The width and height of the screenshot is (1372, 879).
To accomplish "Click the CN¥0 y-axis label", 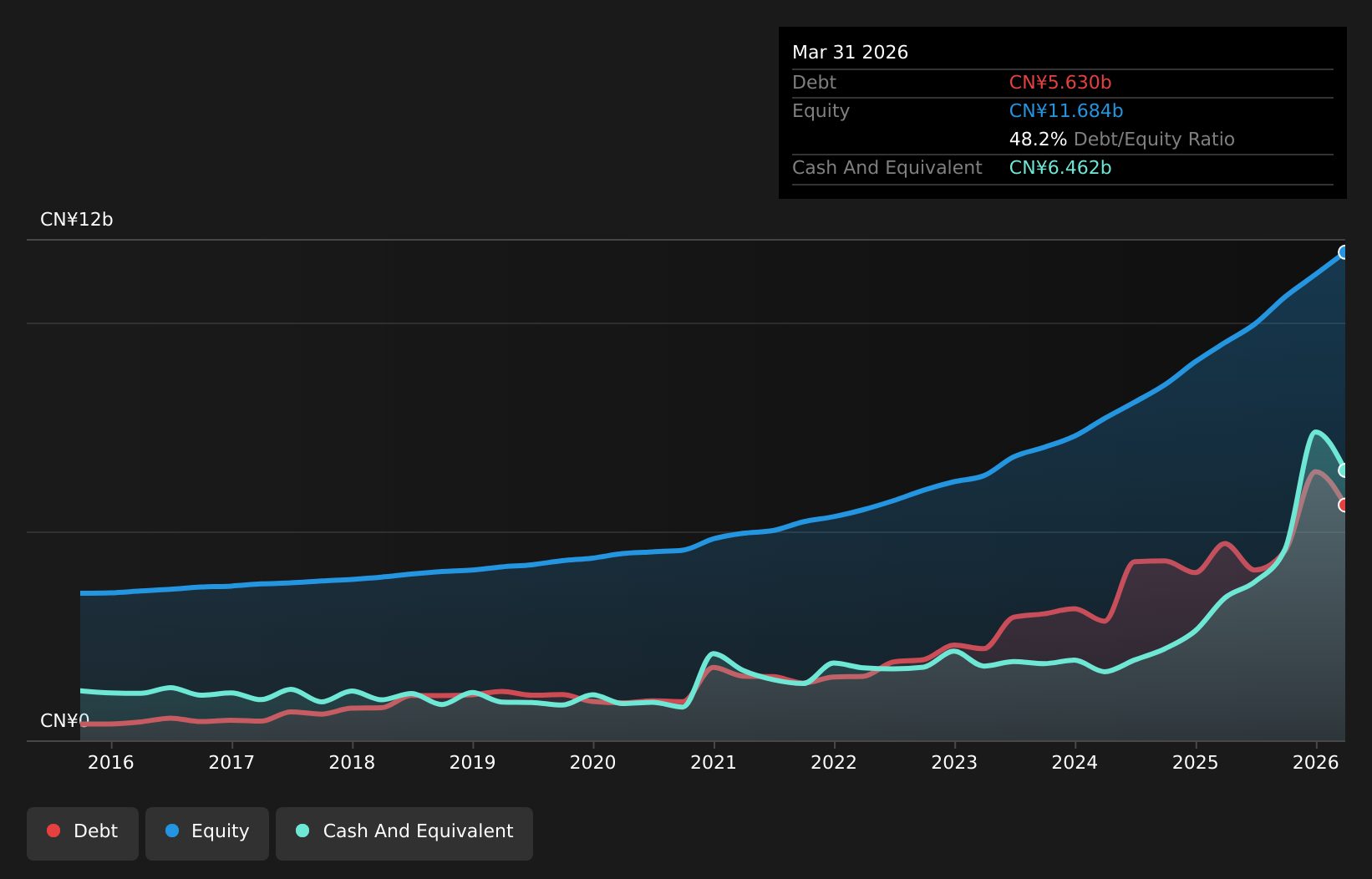I will [65, 720].
